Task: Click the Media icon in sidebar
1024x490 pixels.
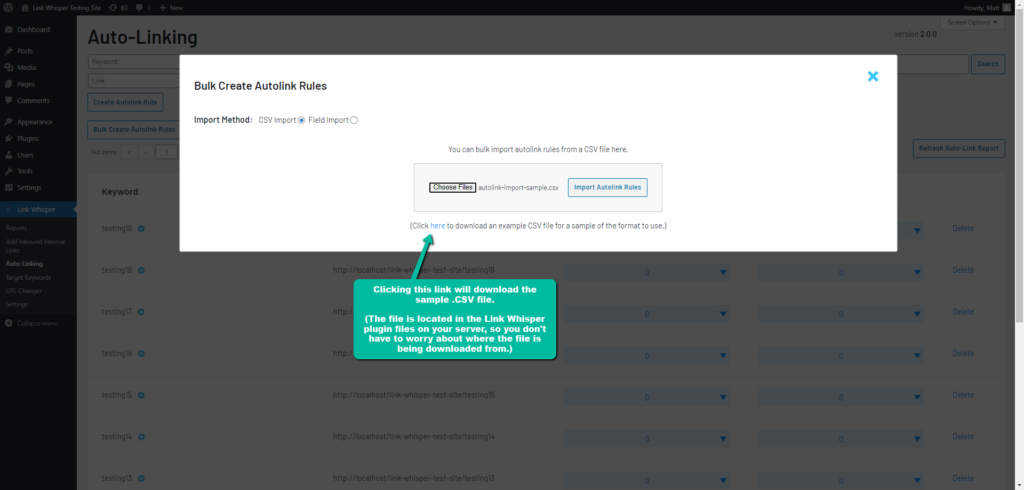Action: (x=8, y=67)
